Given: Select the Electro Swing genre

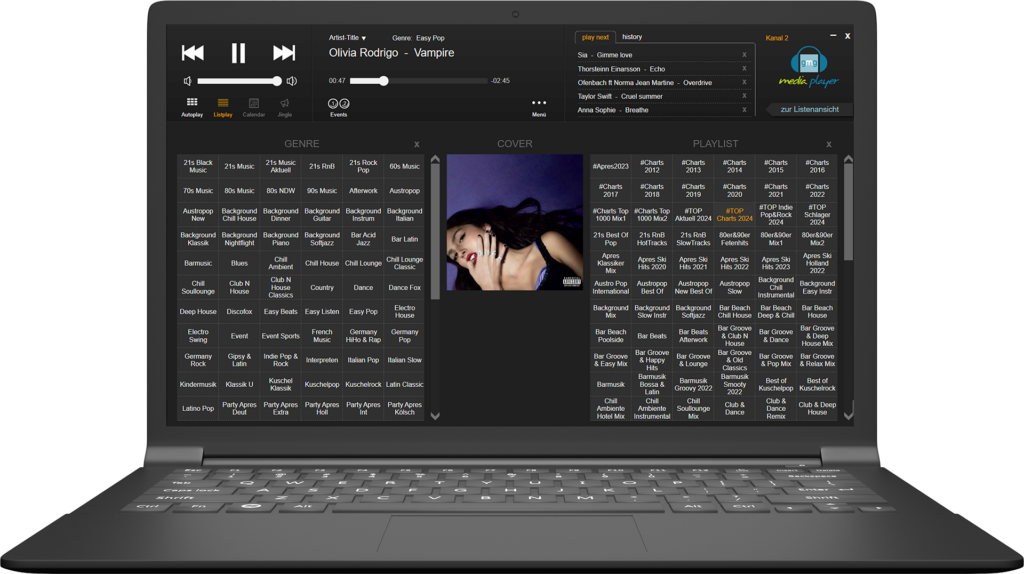Looking at the screenshot, I should pos(198,336).
